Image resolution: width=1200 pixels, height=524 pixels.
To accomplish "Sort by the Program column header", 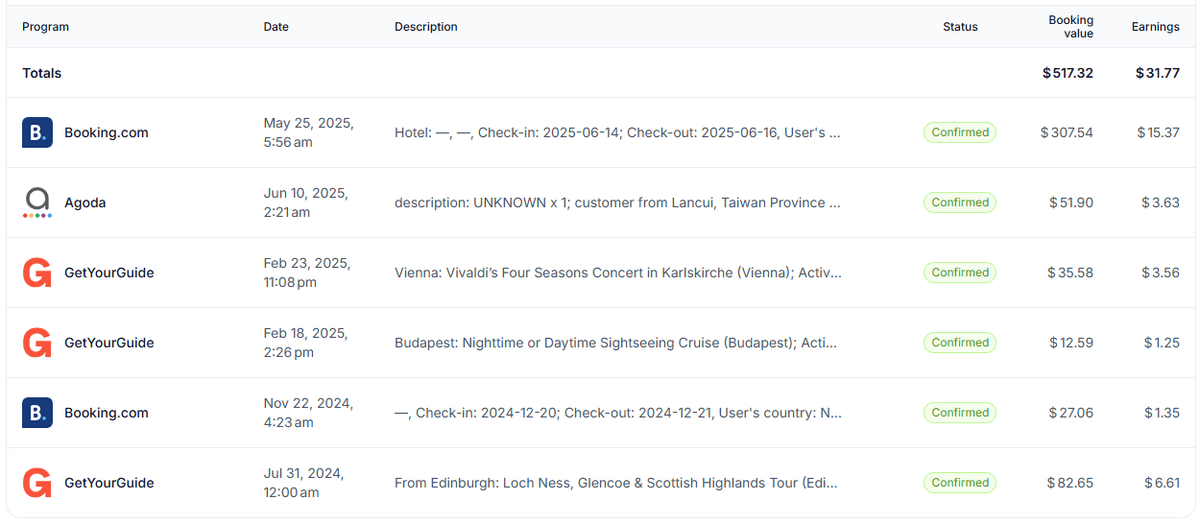I will tap(46, 27).
